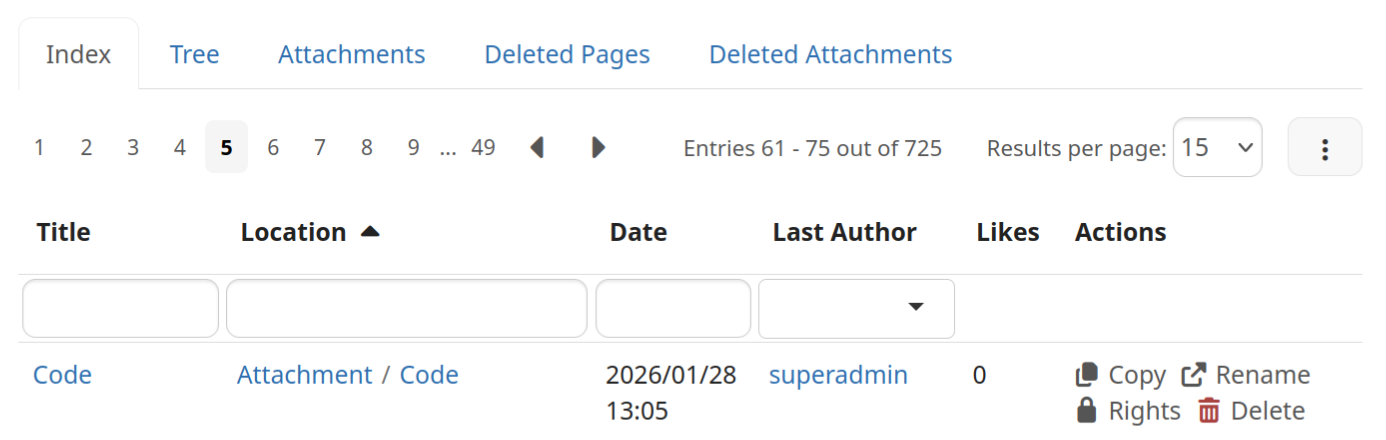The height and width of the screenshot is (440, 1386).
Task: Click the Title filter input field
Action: pos(120,308)
